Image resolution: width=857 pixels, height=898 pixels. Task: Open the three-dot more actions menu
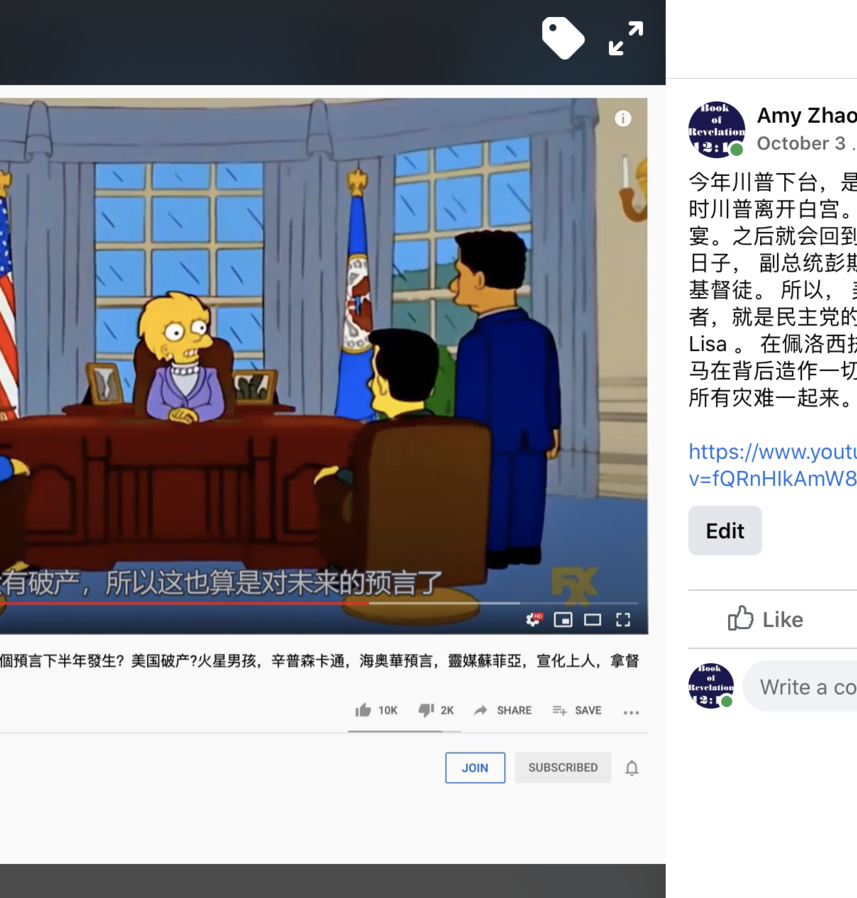click(631, 712)
